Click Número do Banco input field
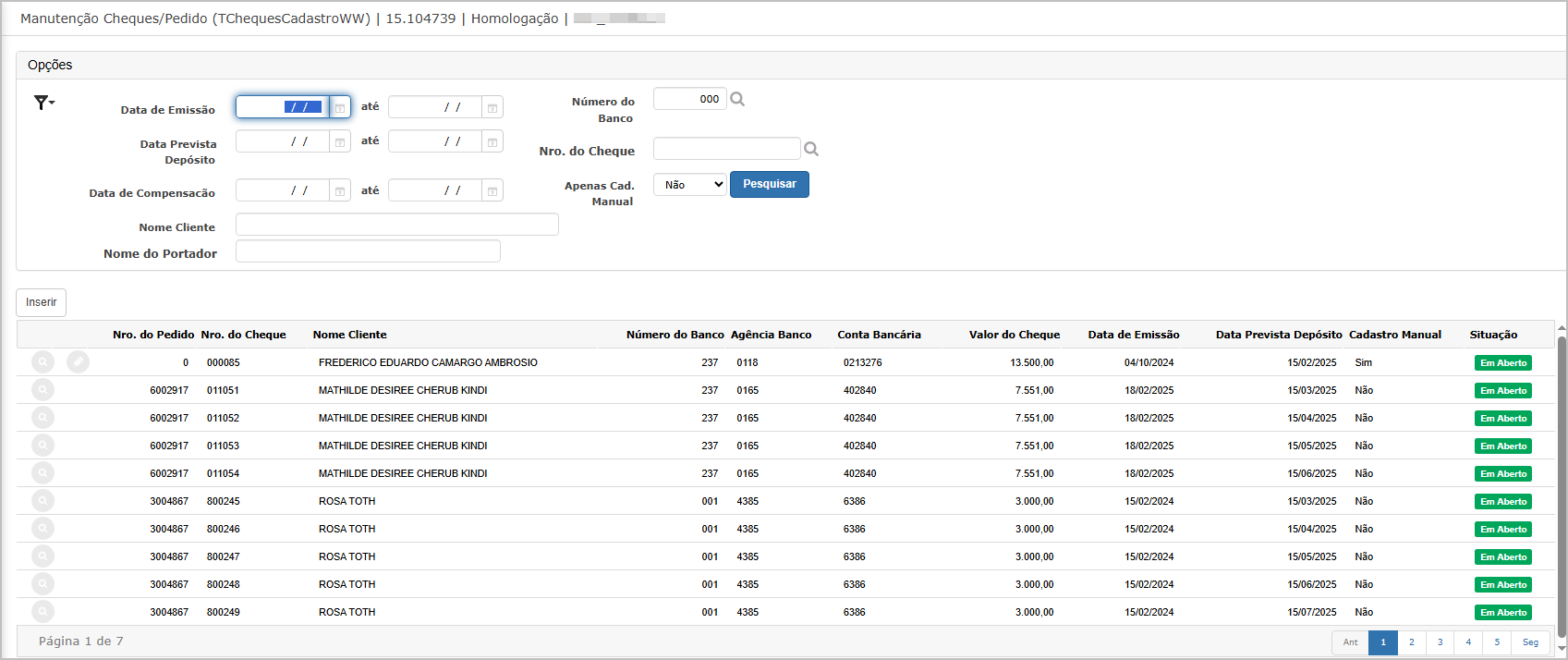 coord(690,99)
